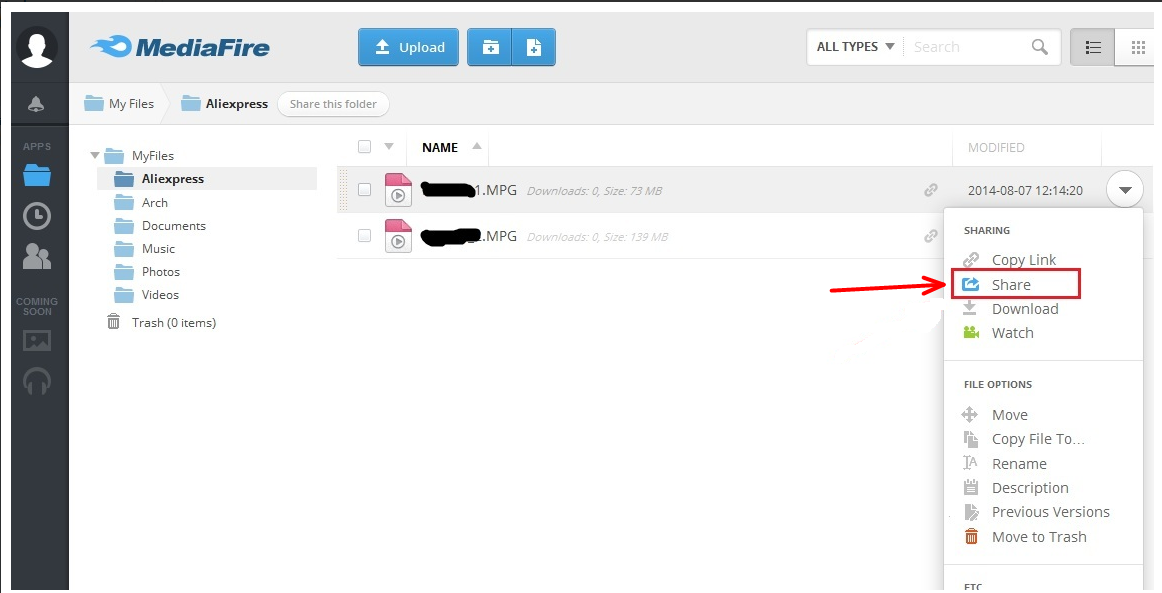The image size is (1162, 593).
Task: Choose Move to Trash from menu
Action: coord(1039,537)
